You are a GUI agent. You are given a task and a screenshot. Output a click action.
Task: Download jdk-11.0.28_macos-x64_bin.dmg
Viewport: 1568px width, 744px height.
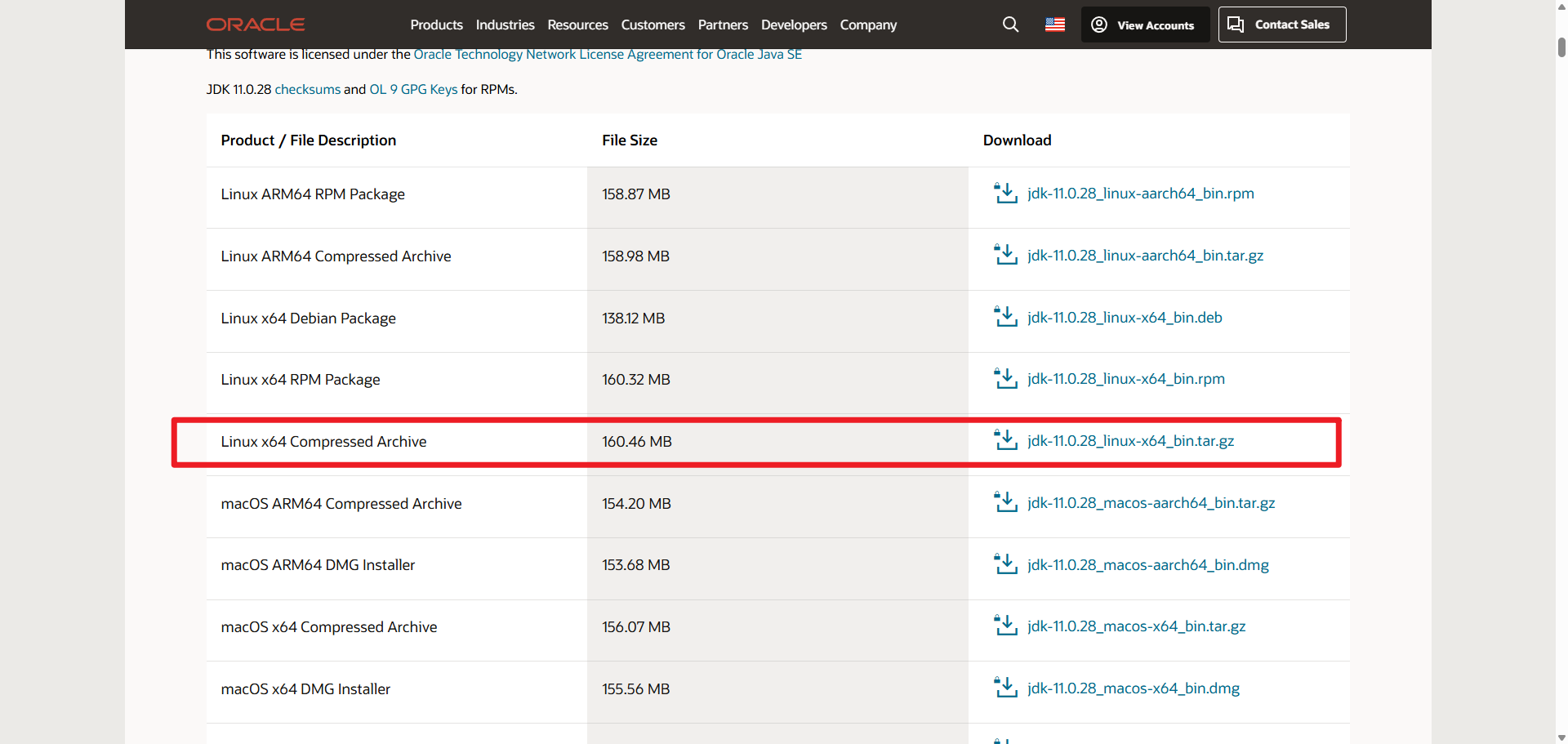point(1134,688)
